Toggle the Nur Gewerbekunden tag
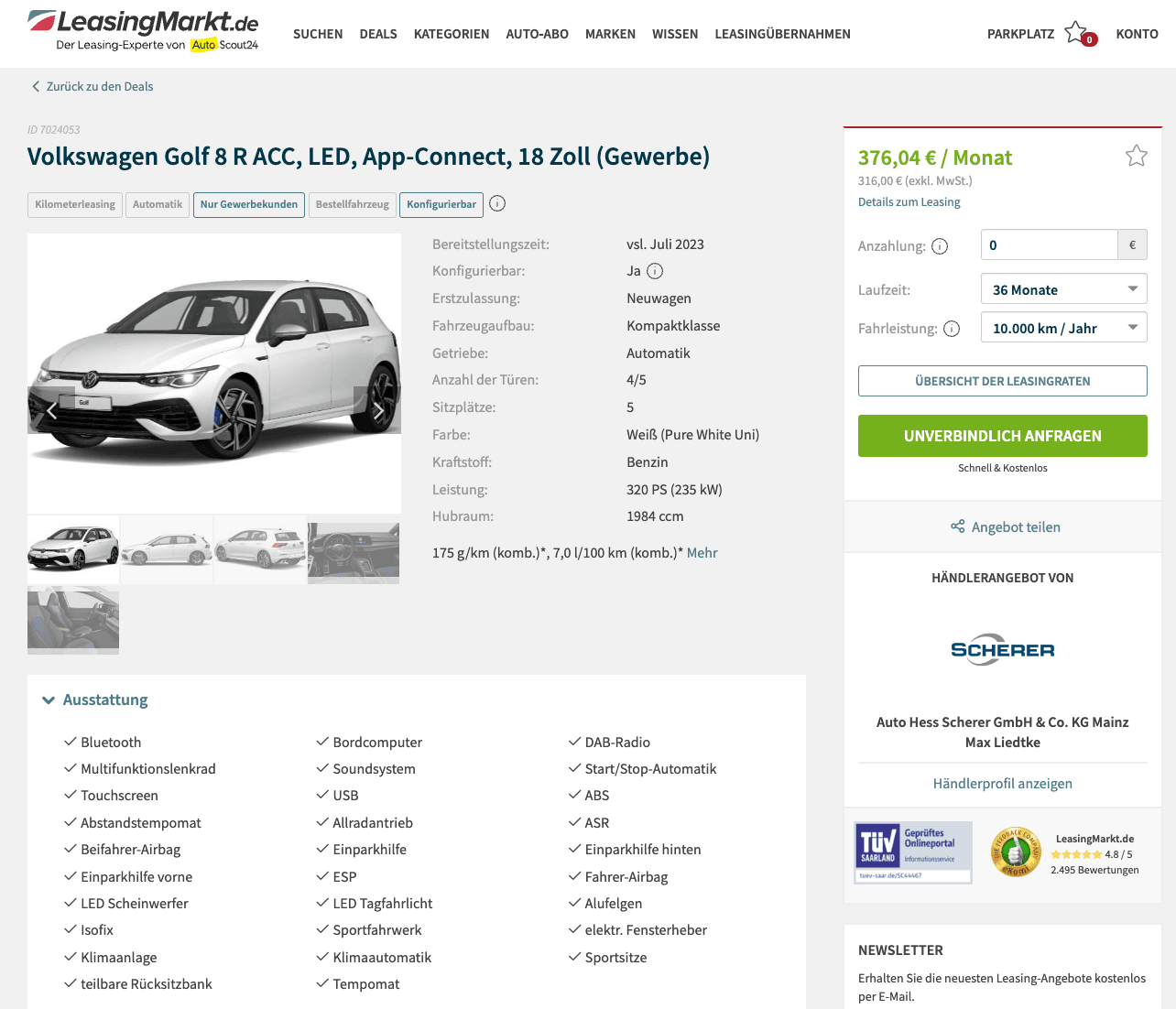 249,204
